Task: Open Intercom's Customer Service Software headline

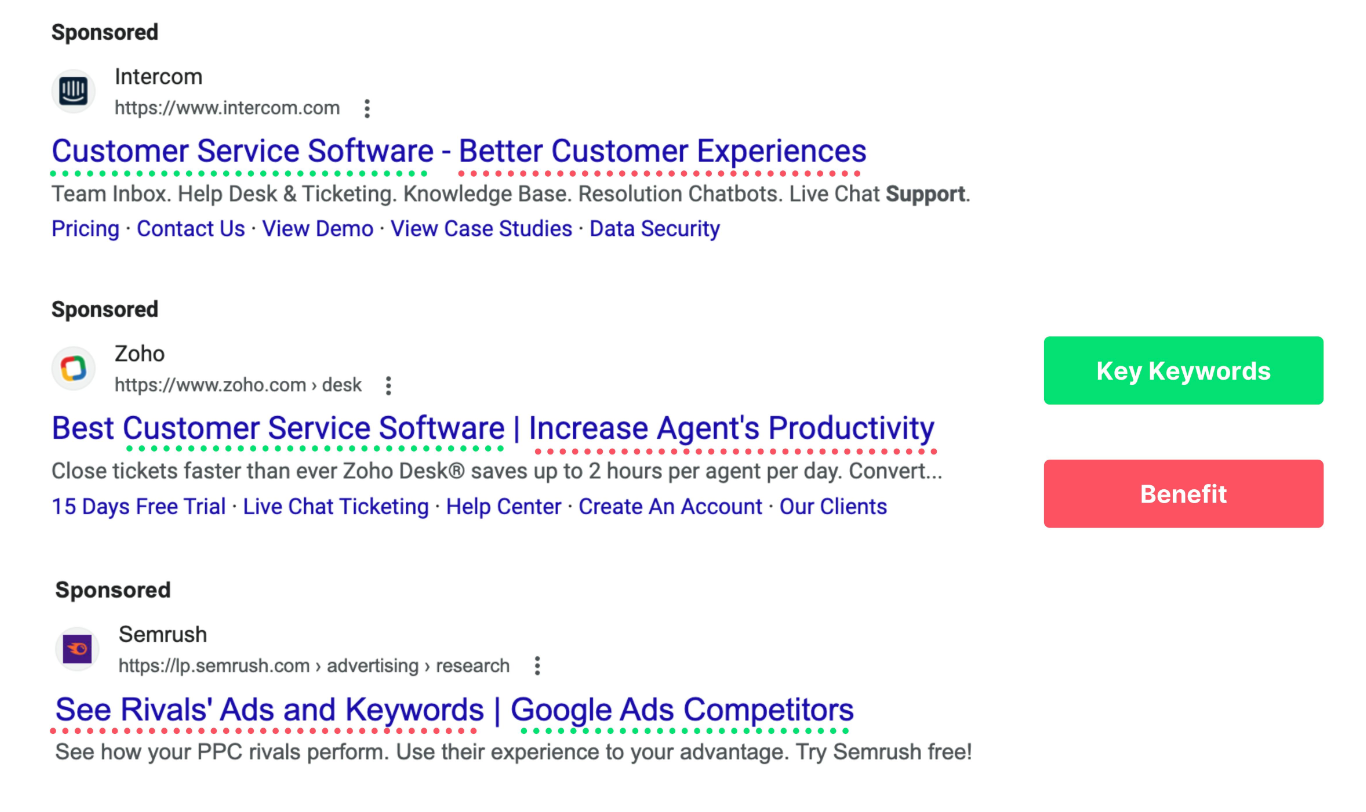Action: point(458,151)
